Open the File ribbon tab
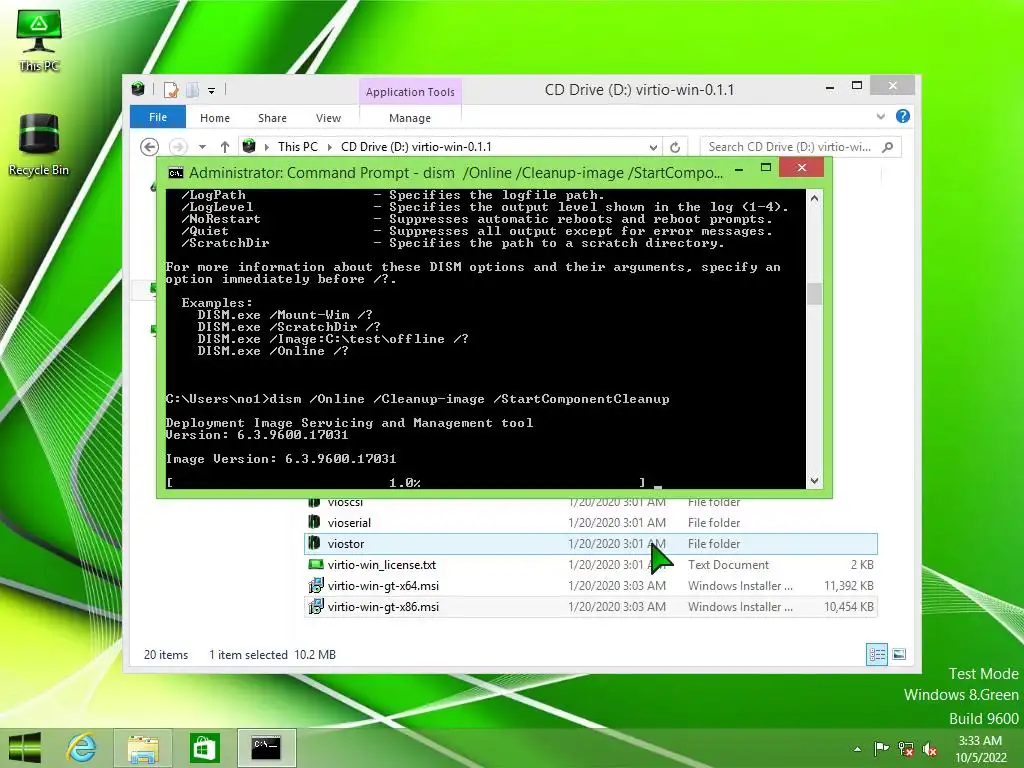This screenshot has width=1024, height=768. pos(158,118)
